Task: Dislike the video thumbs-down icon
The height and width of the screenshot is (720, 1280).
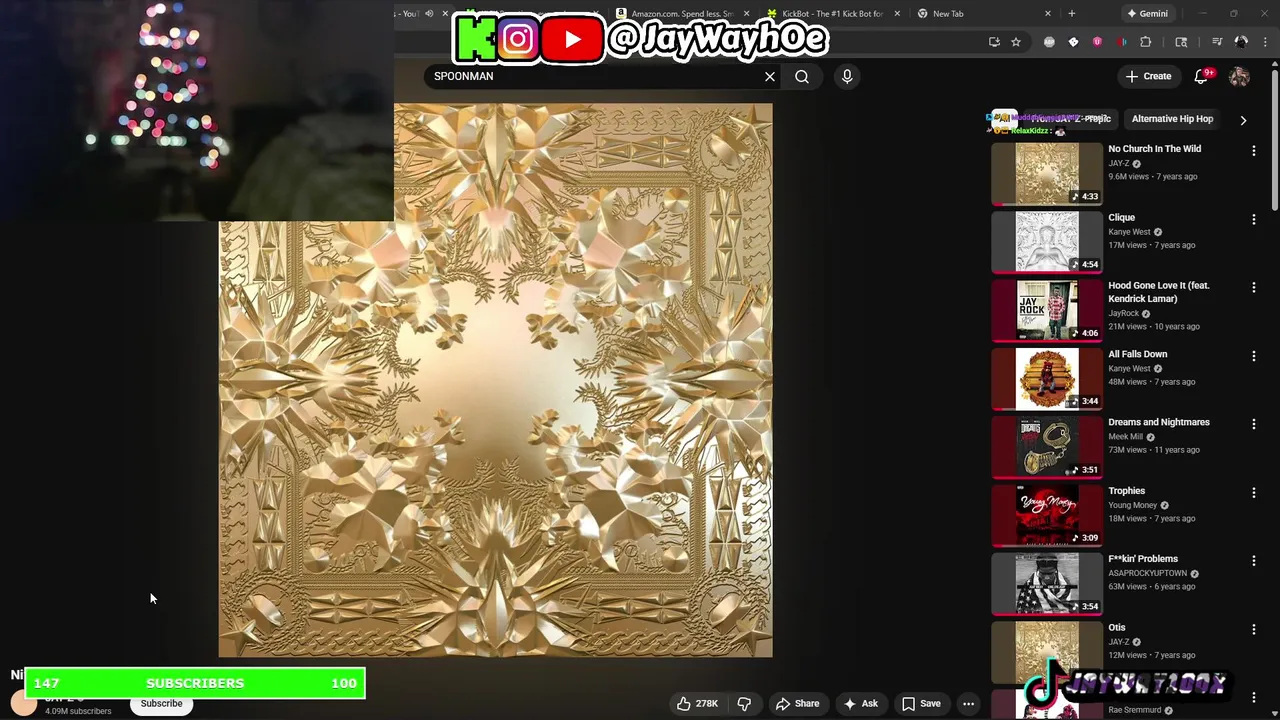Action: 744,704
